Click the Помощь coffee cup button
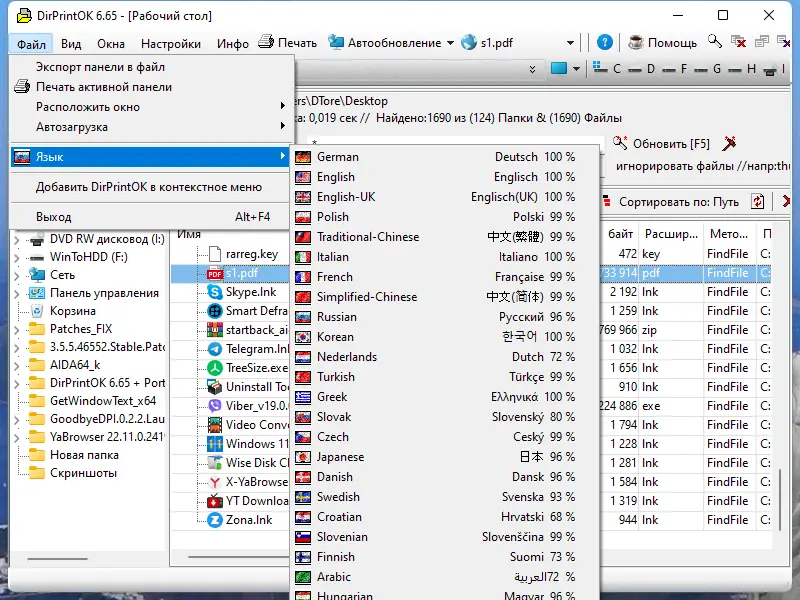This screenshot has height=600, width=800. [662, 43]
